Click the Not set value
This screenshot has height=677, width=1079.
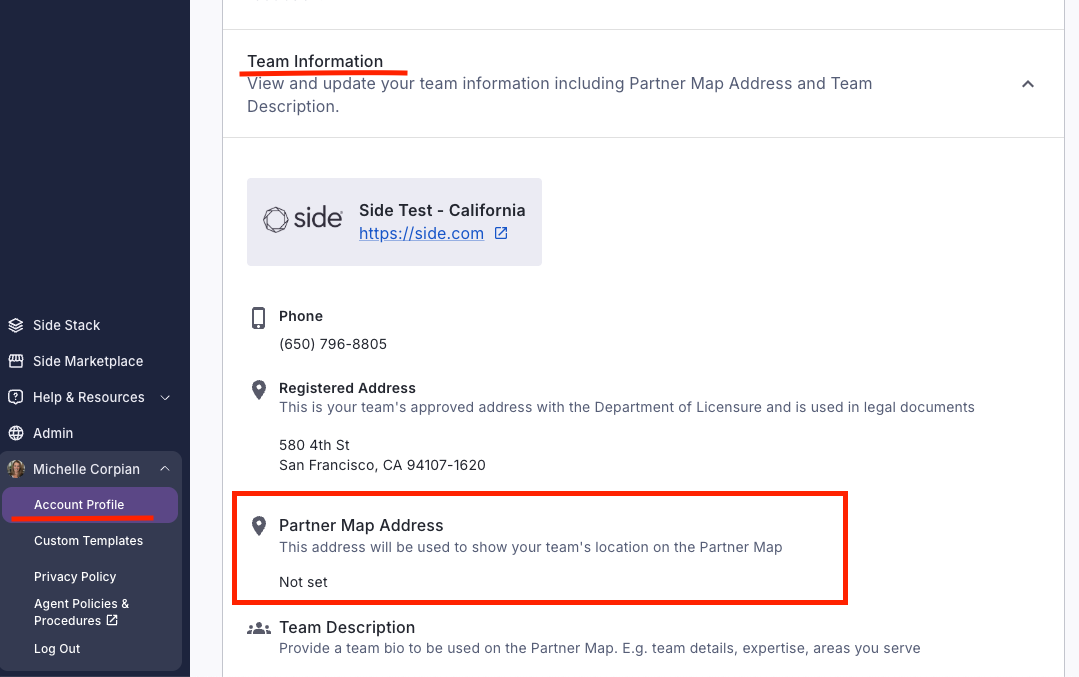tap(303, 582)
